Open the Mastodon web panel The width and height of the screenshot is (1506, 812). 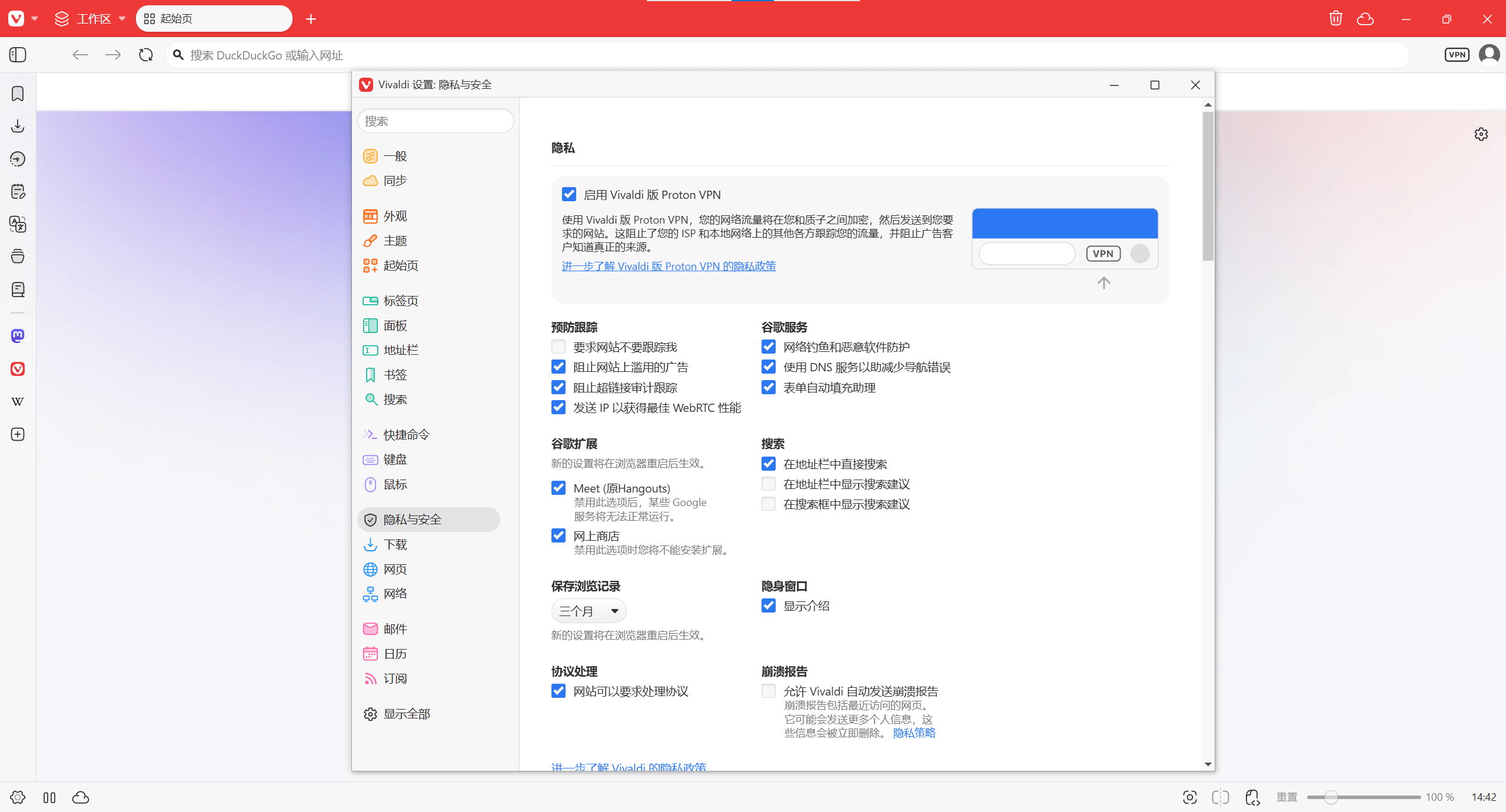18,336
